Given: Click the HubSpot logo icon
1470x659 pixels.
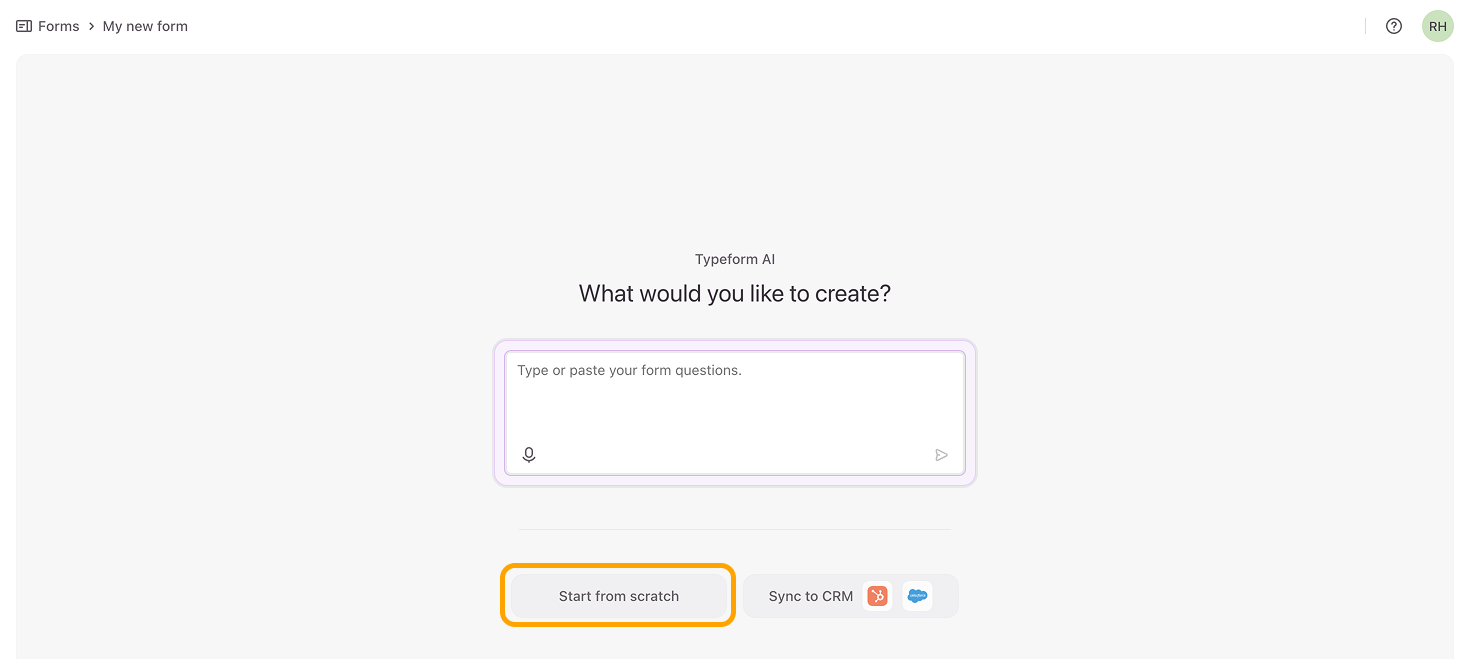Looking at the screenshot, I should 877,596.
